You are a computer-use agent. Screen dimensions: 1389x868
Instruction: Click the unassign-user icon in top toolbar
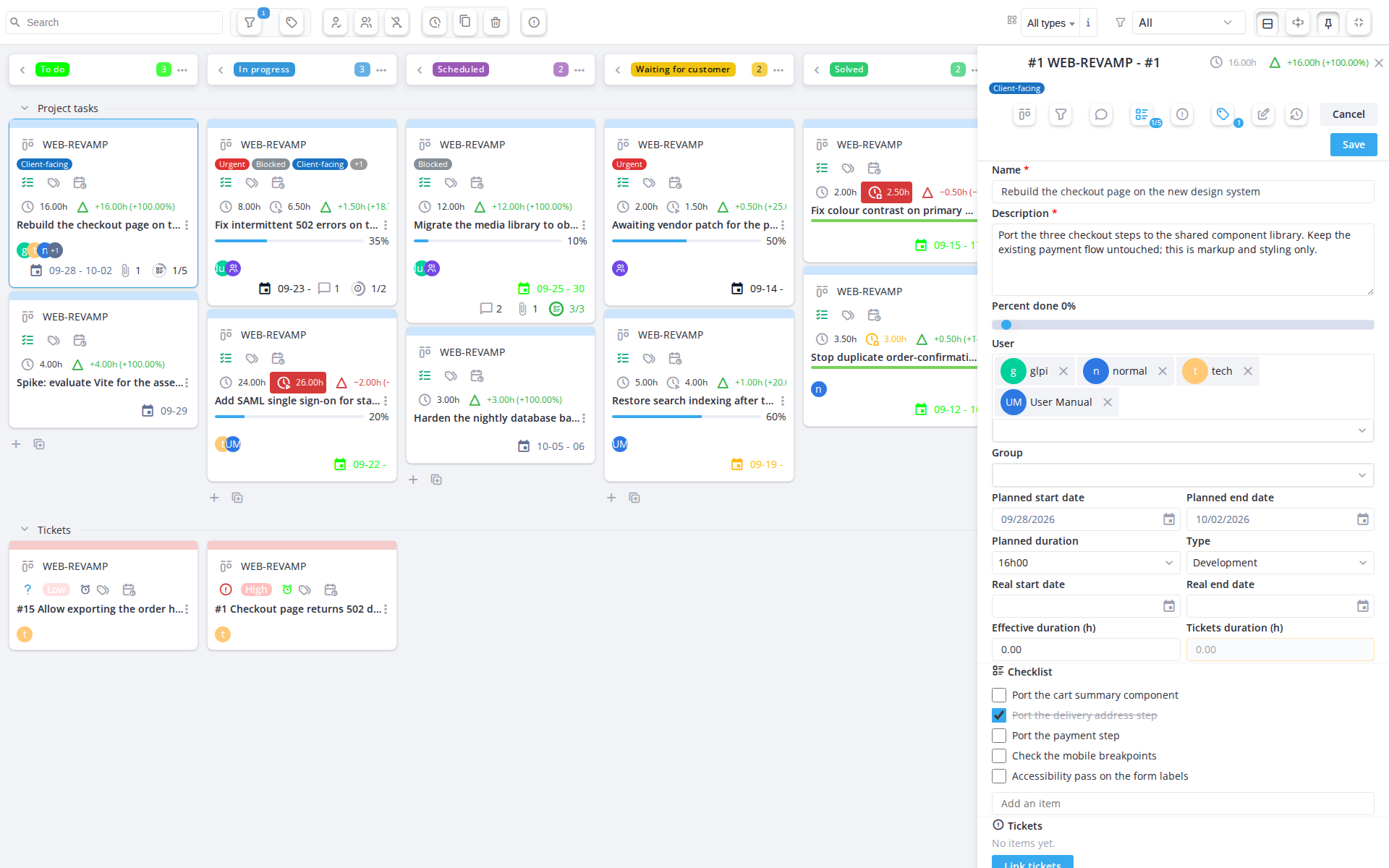396,22
